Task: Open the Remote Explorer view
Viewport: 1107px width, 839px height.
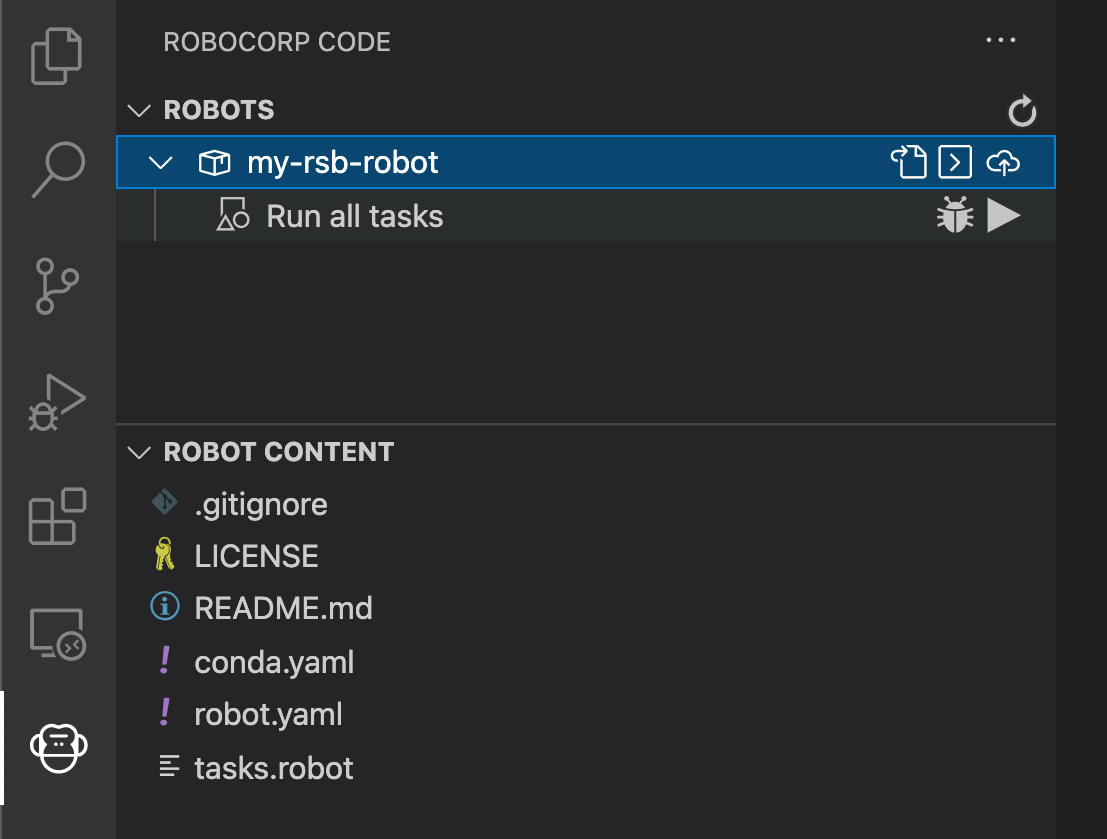Action: point(57,633)
